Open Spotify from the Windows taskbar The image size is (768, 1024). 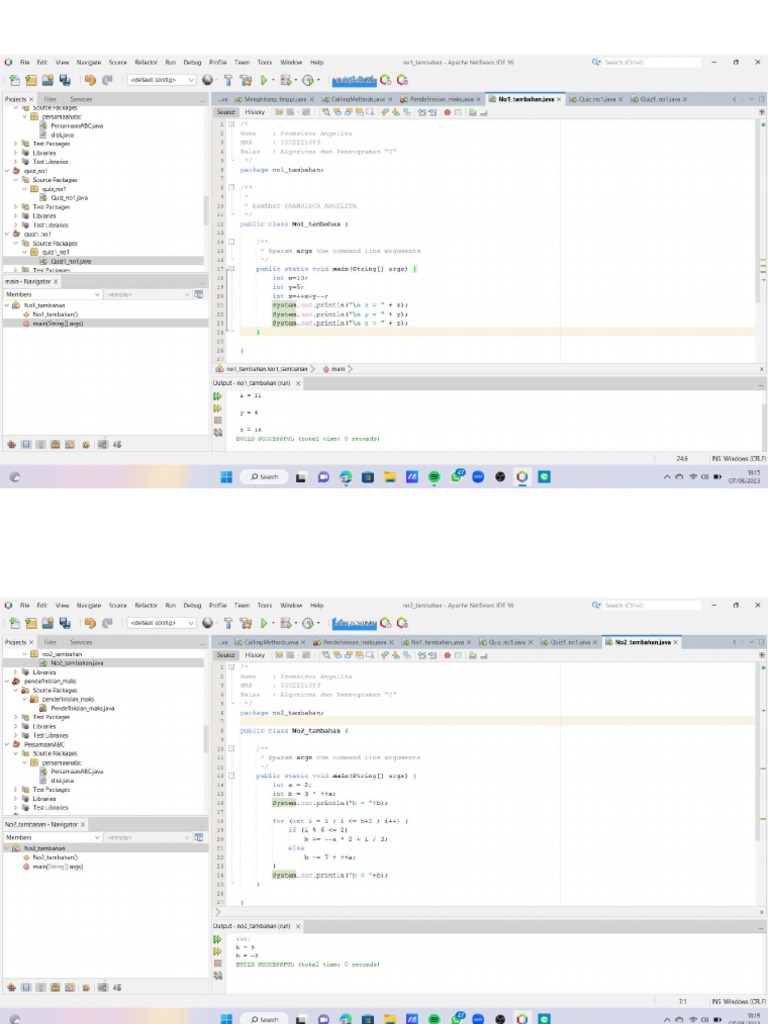435,477
